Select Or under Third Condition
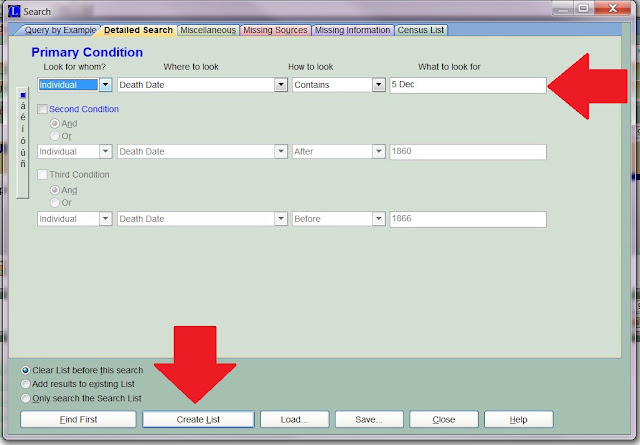 click(55, 202)
